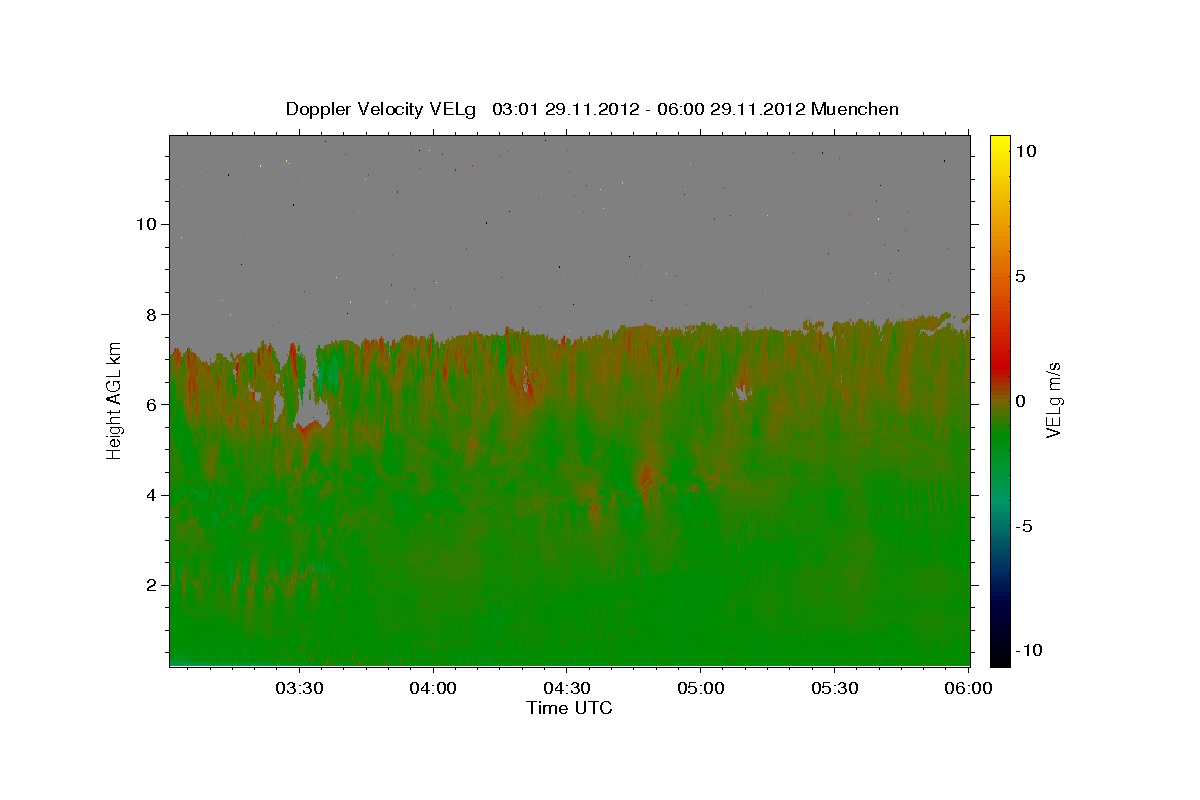Click the 'Time UTC' axis title
The width and height of the screenshot is (1200, 800).
click(569, 708)
